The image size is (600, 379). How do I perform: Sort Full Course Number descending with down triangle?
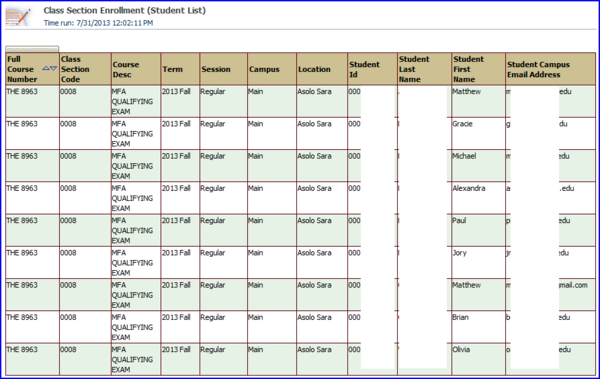point(54,69)
